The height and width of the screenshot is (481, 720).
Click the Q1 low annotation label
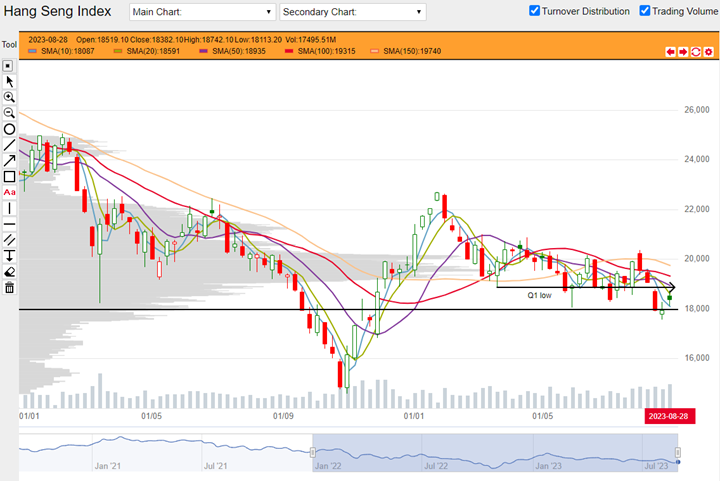coord(539,296)
